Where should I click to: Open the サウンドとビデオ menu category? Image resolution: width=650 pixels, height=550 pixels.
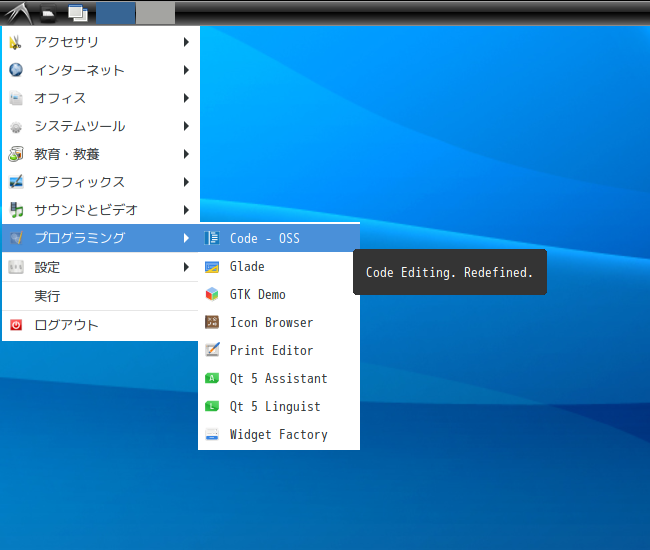(x=101, y=210)
